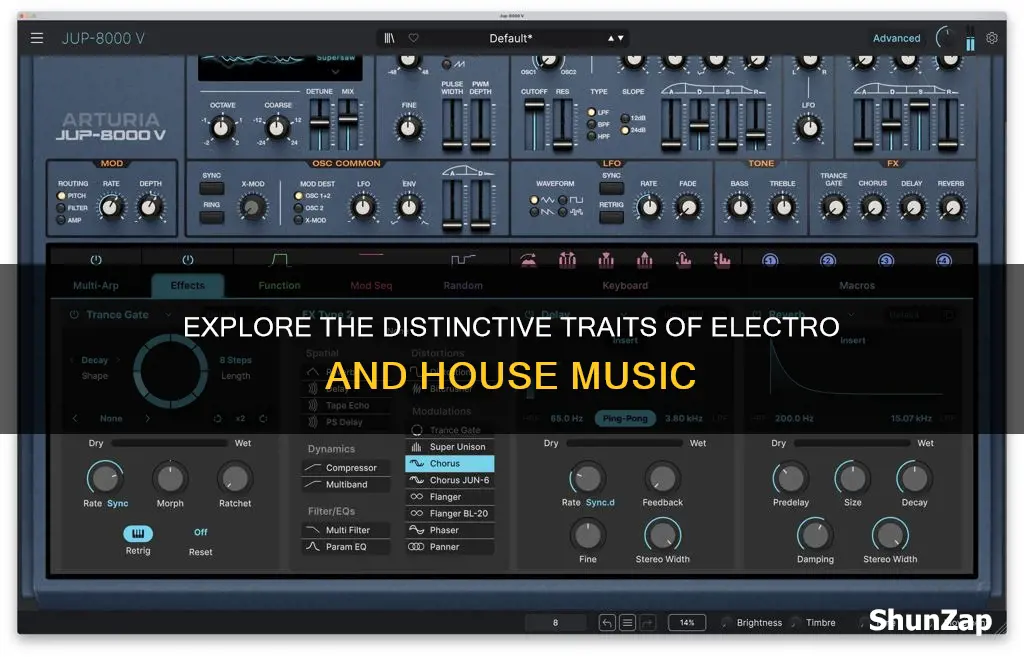Favorite the preset with the heart icon
Viewport: 1024px width, 657px height.
pyautogui.click(x=413, y=39)
